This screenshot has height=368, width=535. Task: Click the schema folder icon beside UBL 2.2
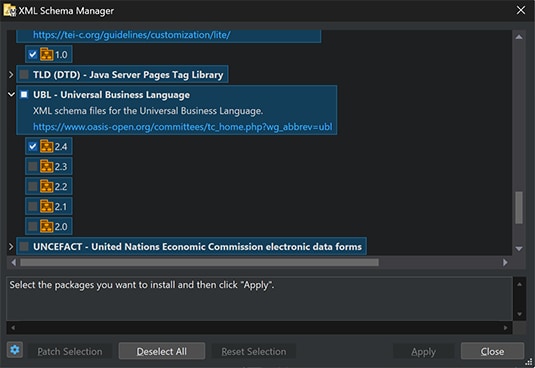click(47, 186)
